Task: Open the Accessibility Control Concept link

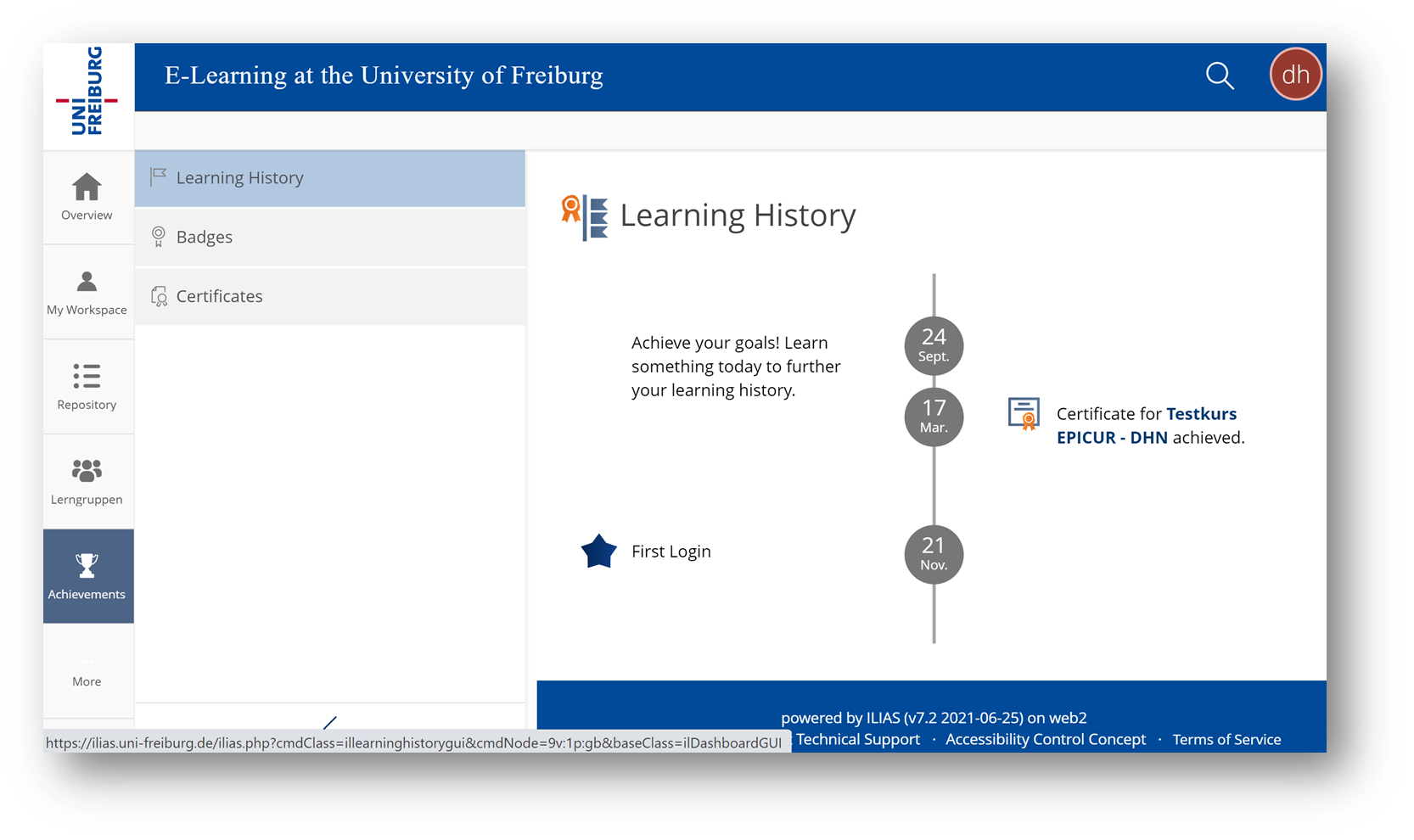Action: (1046, 739)
